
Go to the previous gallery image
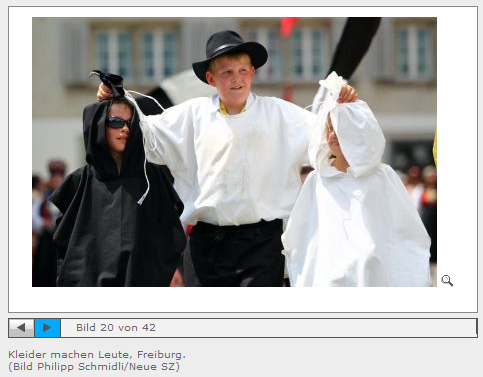point(21,328)
